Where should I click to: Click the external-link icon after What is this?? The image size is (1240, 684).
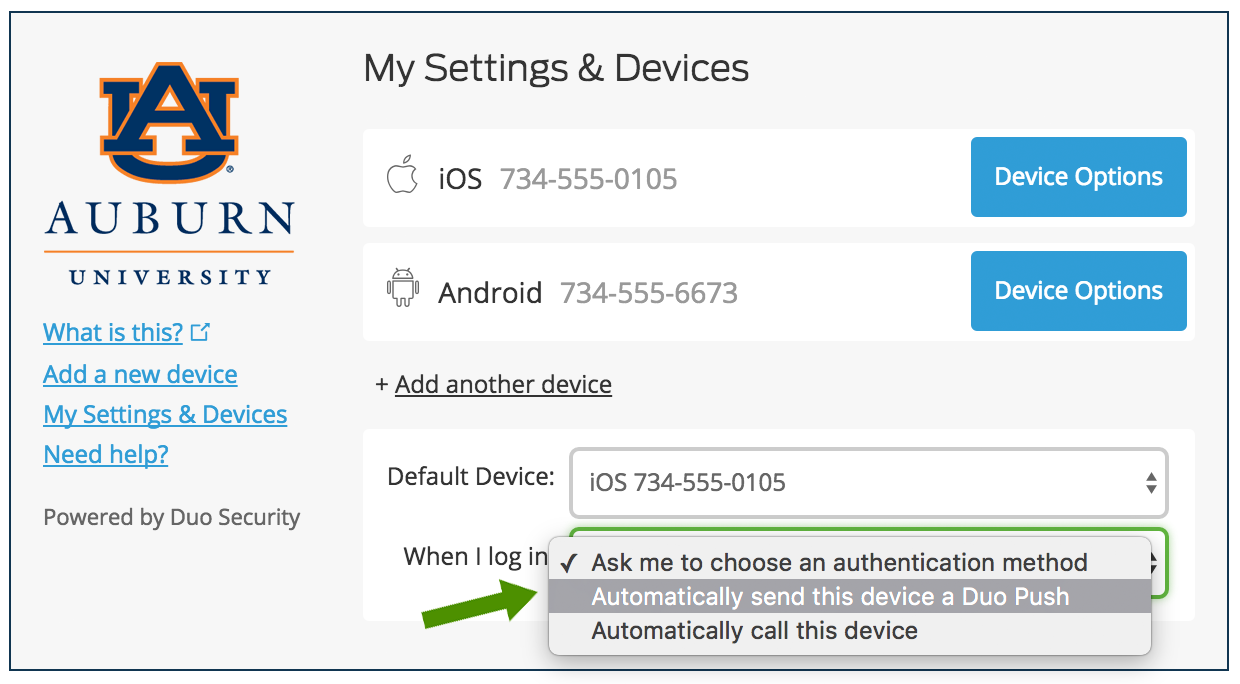[200, 332]
